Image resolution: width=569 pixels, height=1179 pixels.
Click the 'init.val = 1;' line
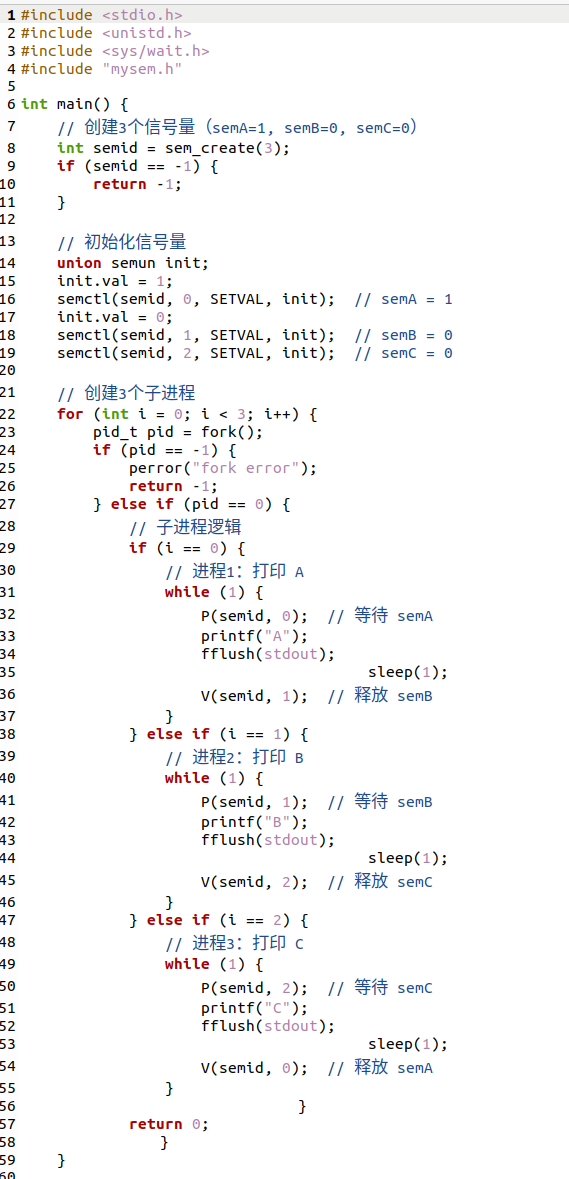click(115, 281)
